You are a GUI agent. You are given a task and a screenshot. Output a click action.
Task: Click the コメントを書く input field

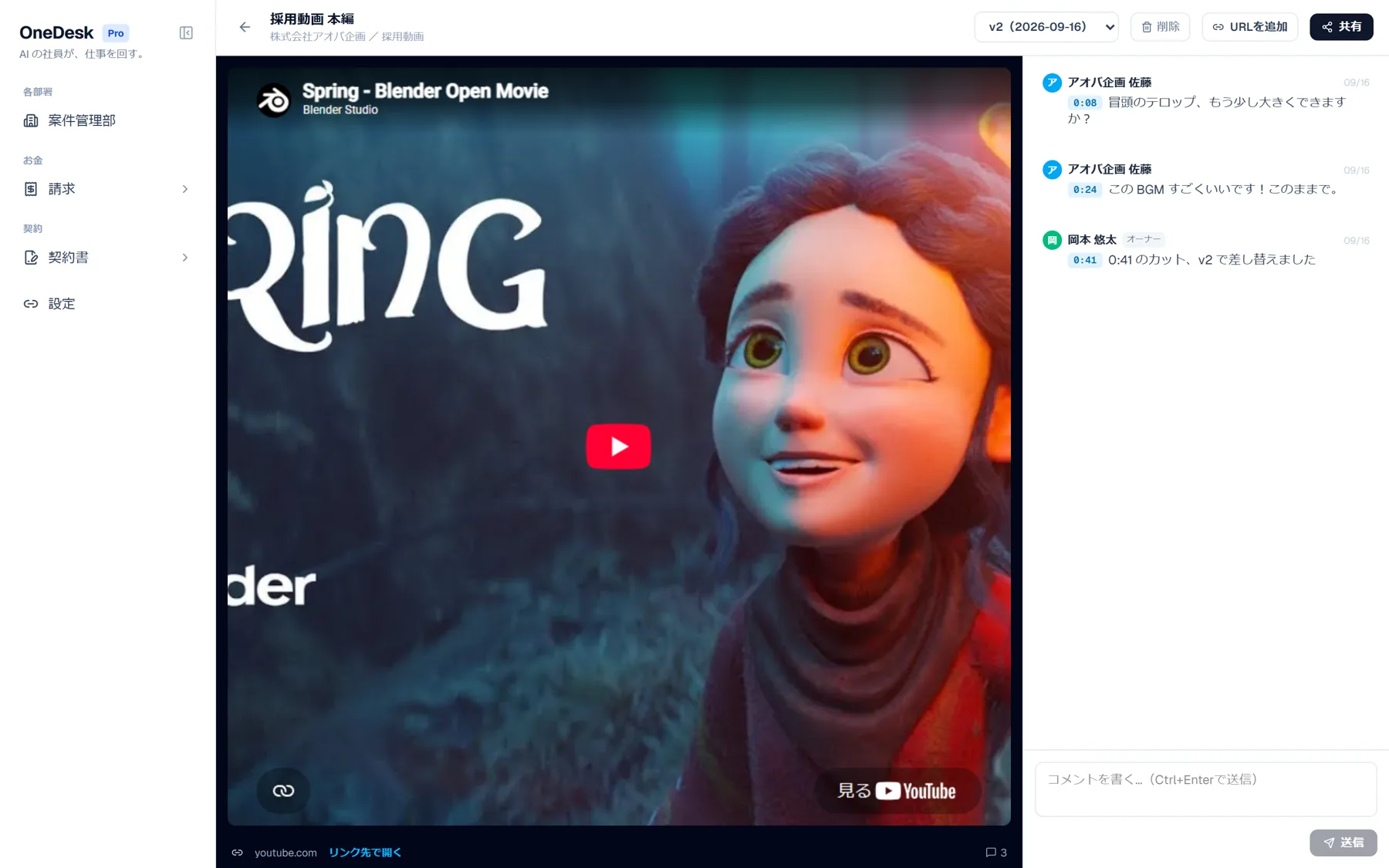click(1205, 789)
